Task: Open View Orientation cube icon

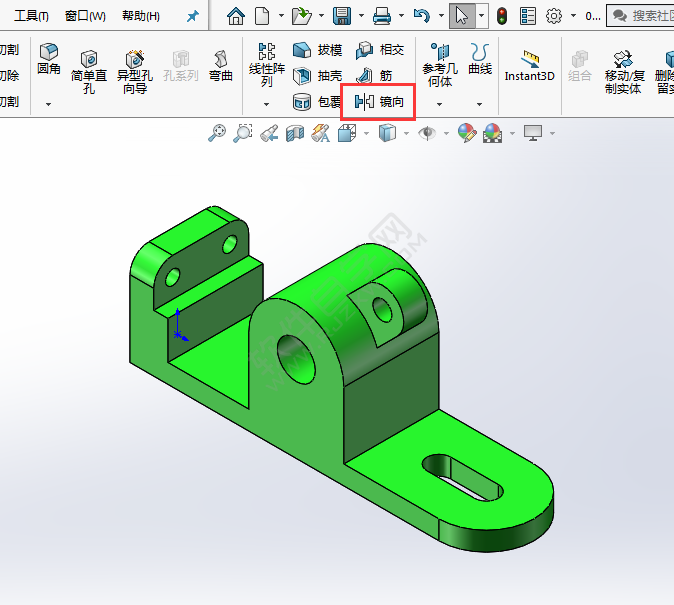Action: coord(347,133)
